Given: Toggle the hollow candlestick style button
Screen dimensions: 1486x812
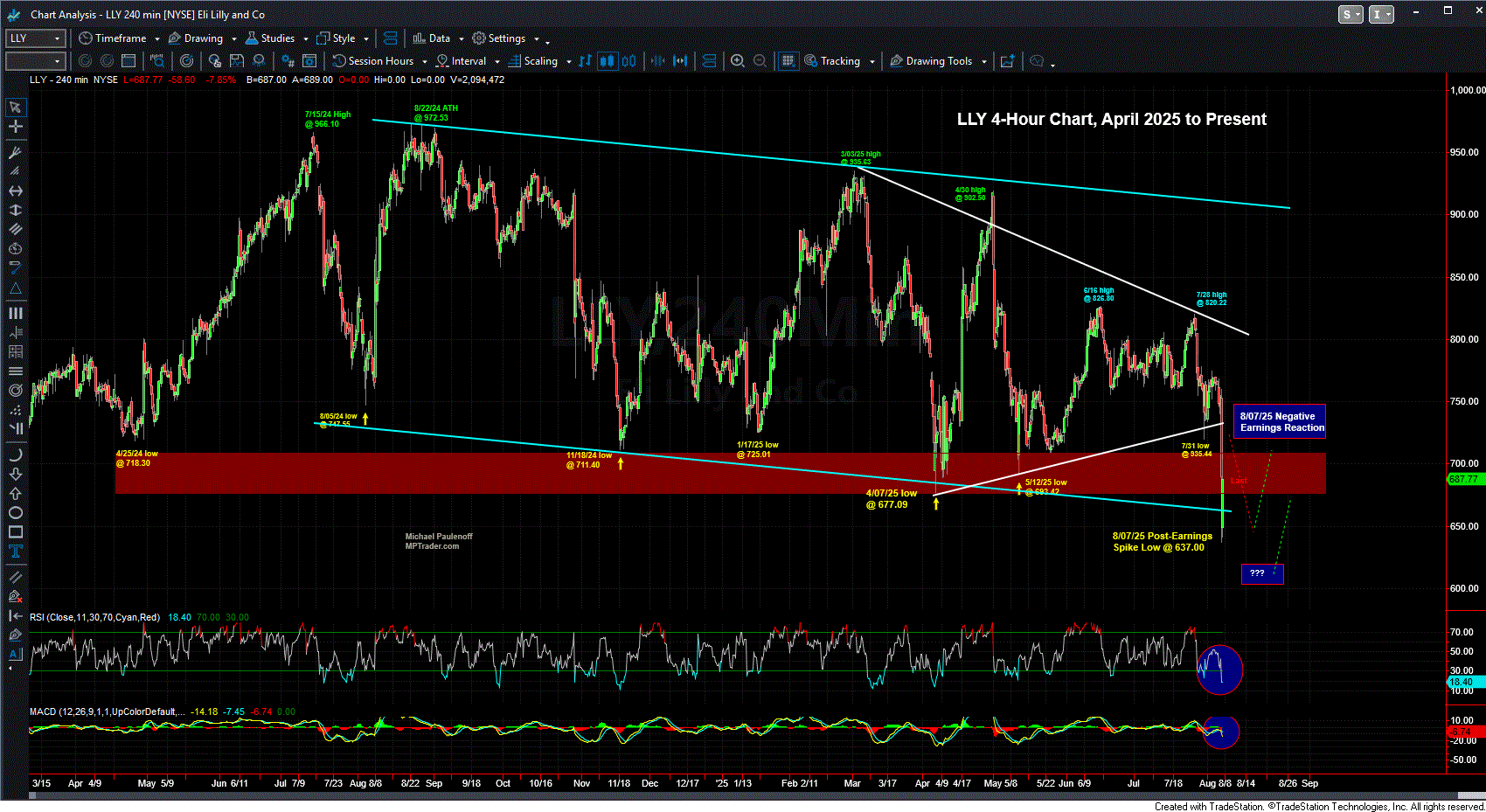Looking at the screenshot, I should coord(629,61).
